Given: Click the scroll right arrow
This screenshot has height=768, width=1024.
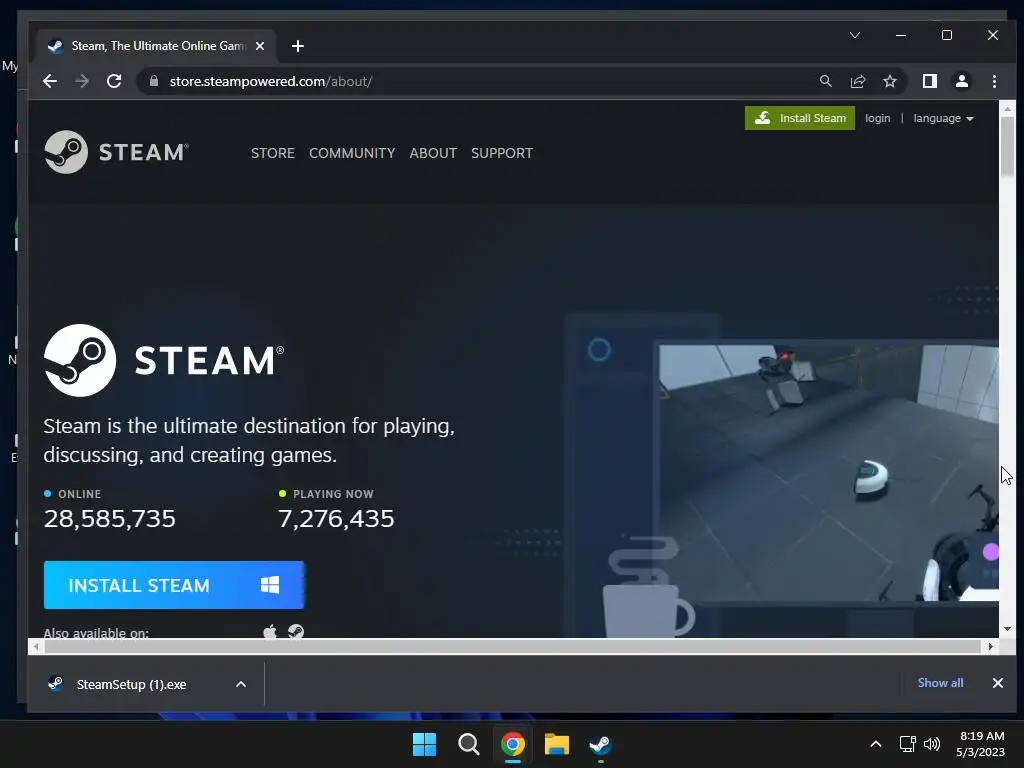Looking at the screenshot, I should tap(991, 647).
